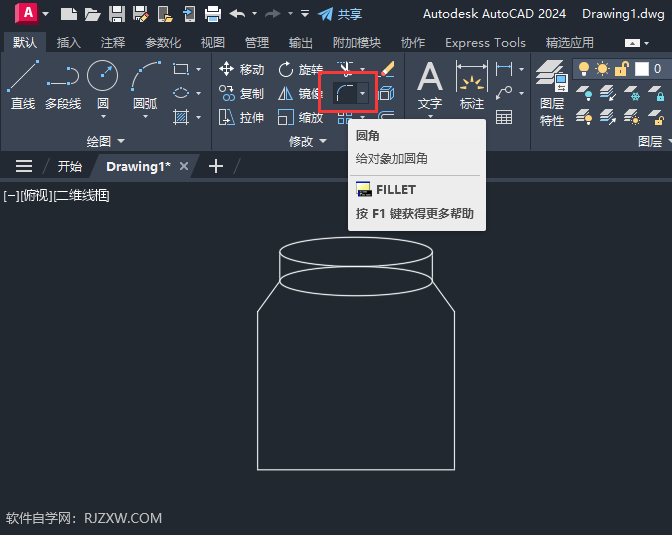This screenshot has height=535, width=672.
Task: Expand the Draw (绘图) panel
Action: (105, 141)
